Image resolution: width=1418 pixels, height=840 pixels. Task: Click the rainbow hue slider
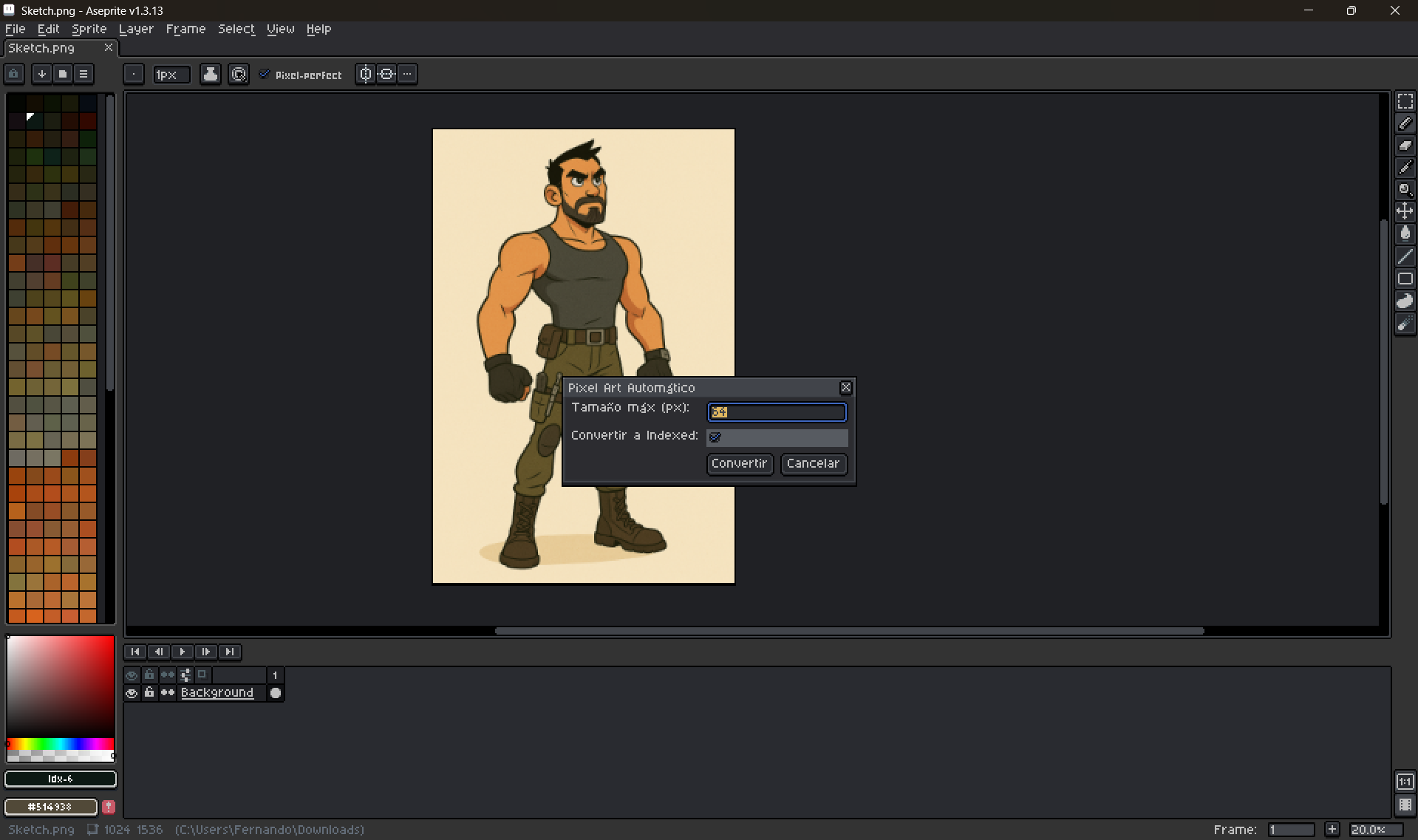61,744
